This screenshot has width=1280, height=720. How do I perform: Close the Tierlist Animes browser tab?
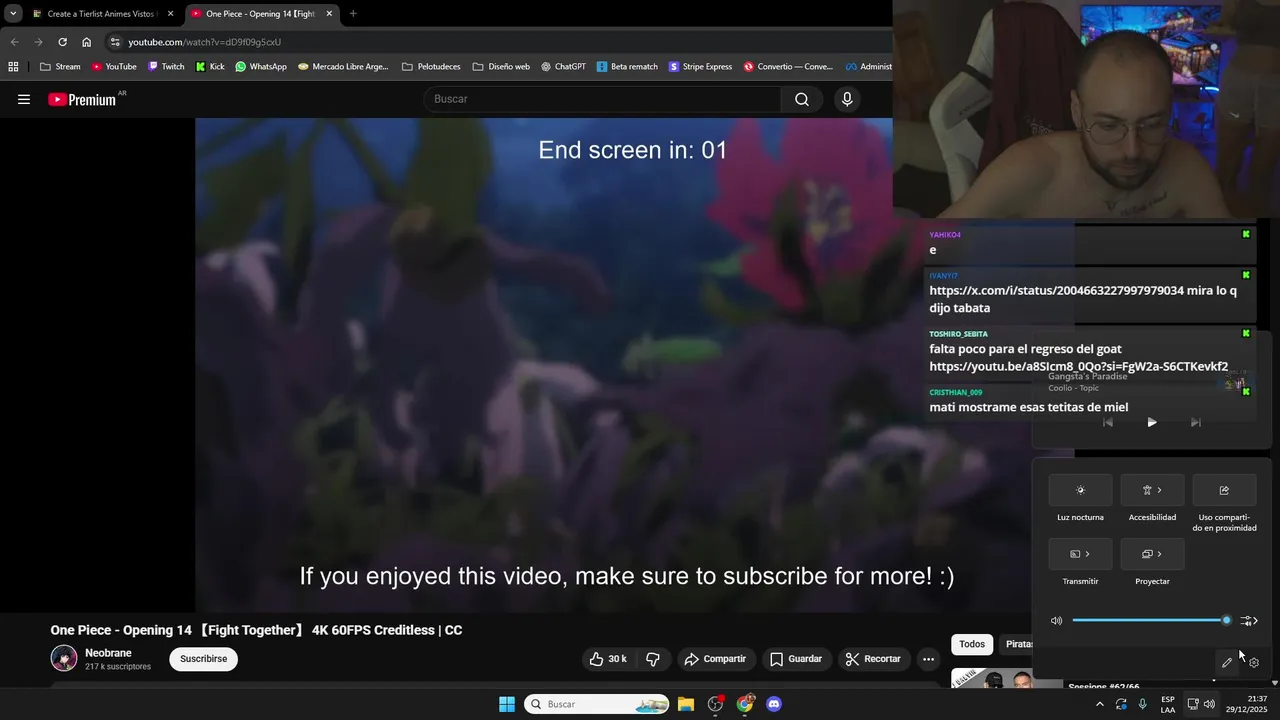(171, 14)
